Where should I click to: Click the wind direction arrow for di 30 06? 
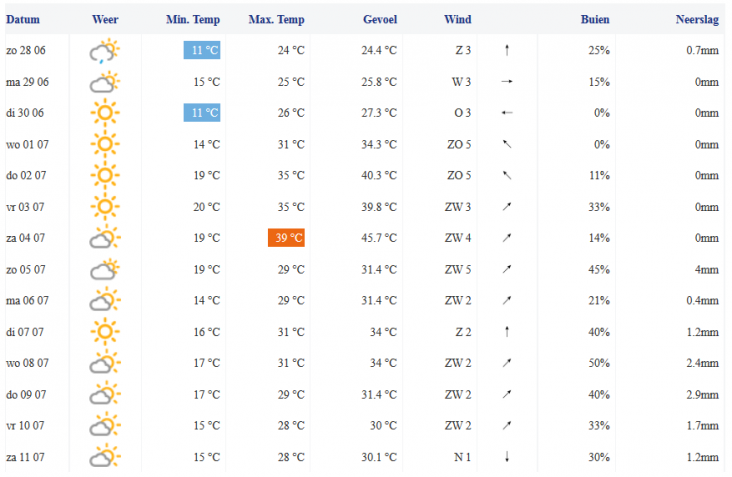tap(507, 113)
